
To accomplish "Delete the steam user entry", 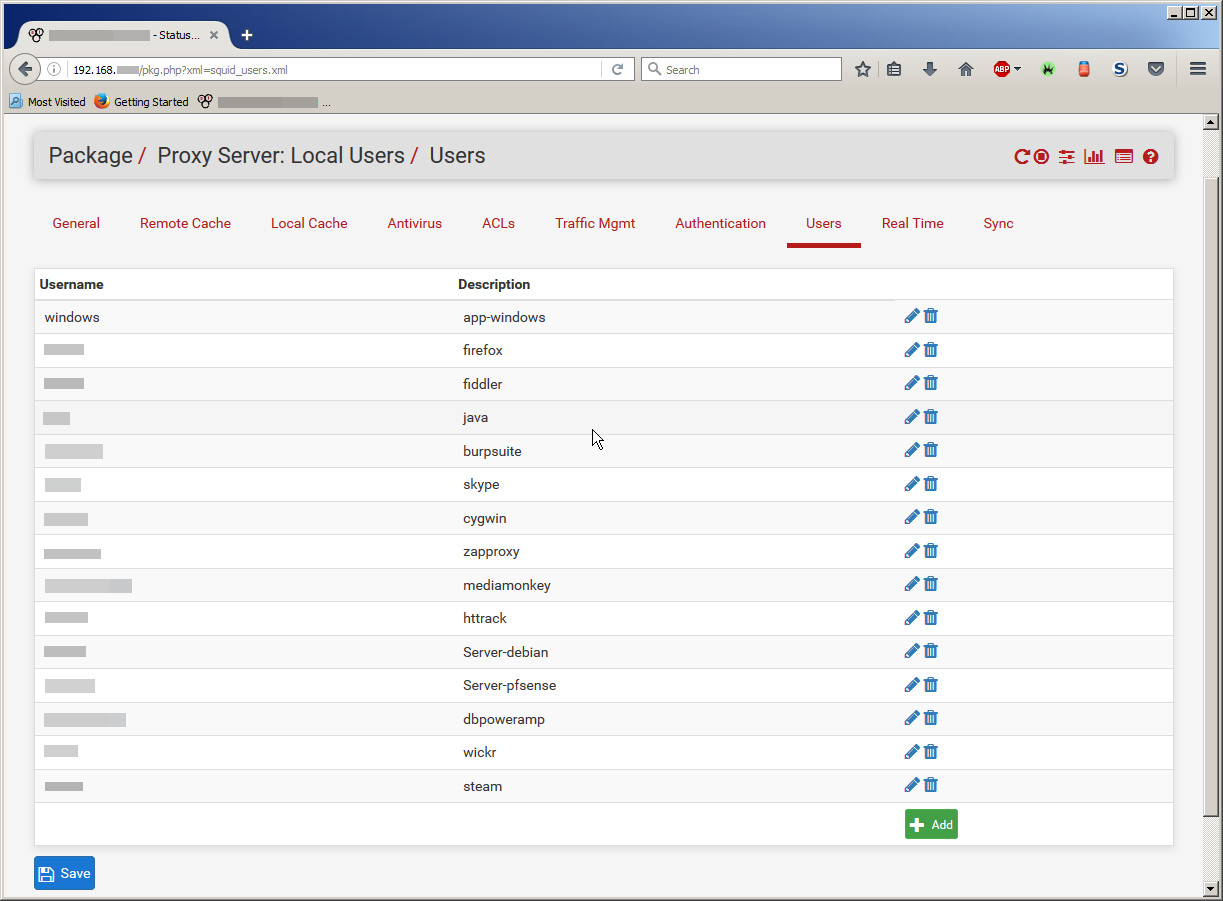I will pyautogui.click(x=931, y=785).
